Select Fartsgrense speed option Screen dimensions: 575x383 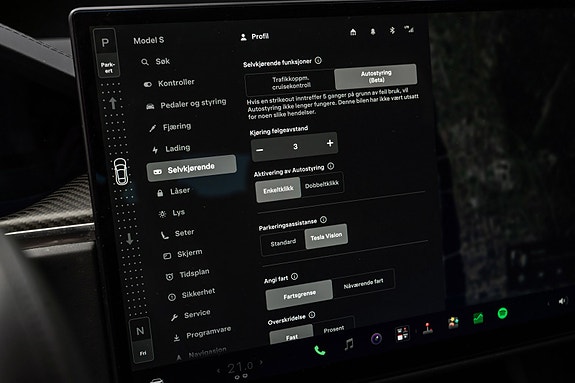299,295
